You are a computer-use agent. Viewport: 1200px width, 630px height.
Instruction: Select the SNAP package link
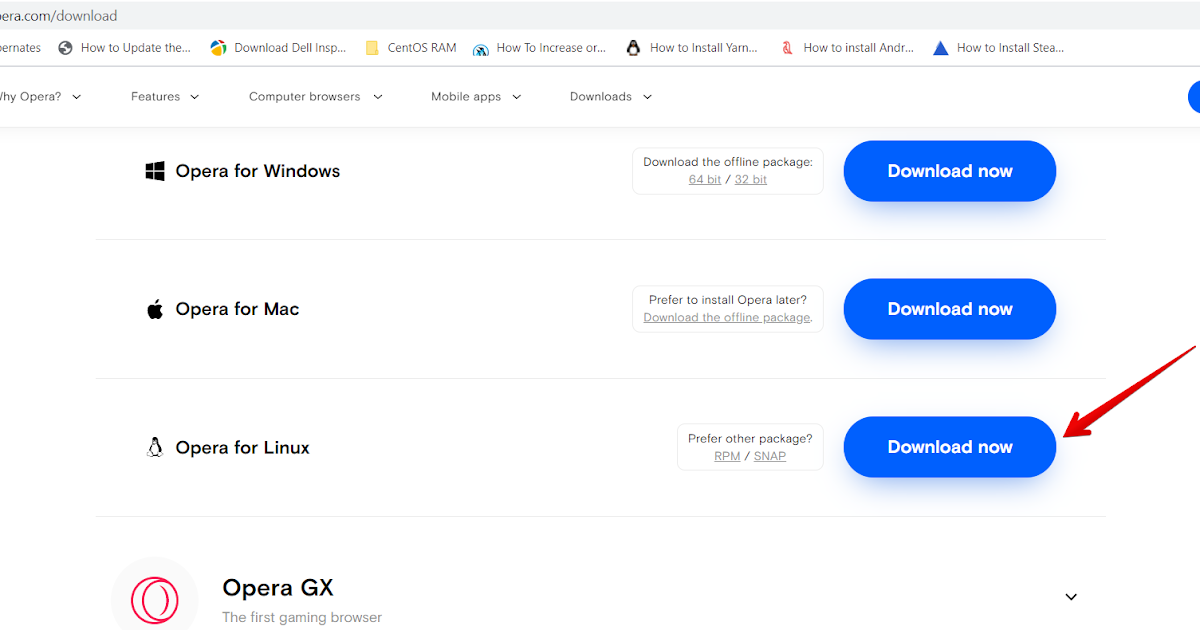click(x=770, y=456)
